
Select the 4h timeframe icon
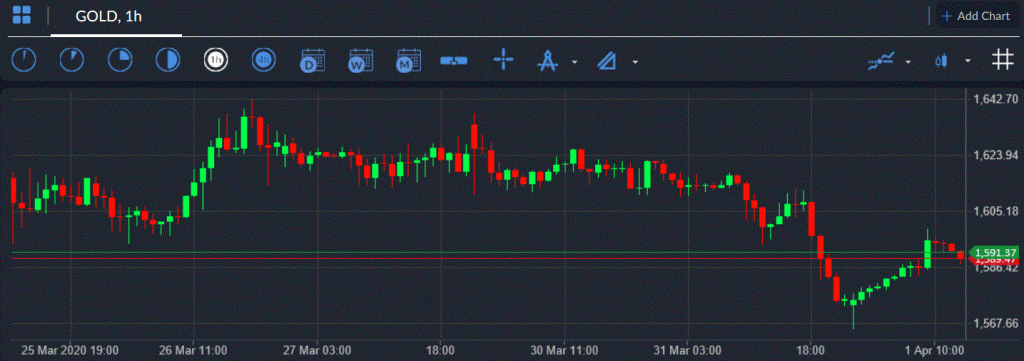(x=264, y=61)
